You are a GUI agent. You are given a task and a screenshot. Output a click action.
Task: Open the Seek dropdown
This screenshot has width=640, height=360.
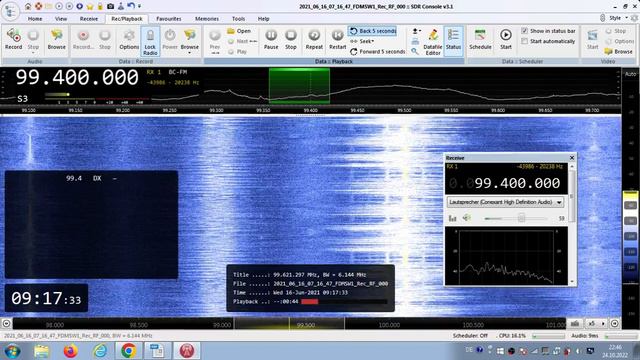coord(362,41)
